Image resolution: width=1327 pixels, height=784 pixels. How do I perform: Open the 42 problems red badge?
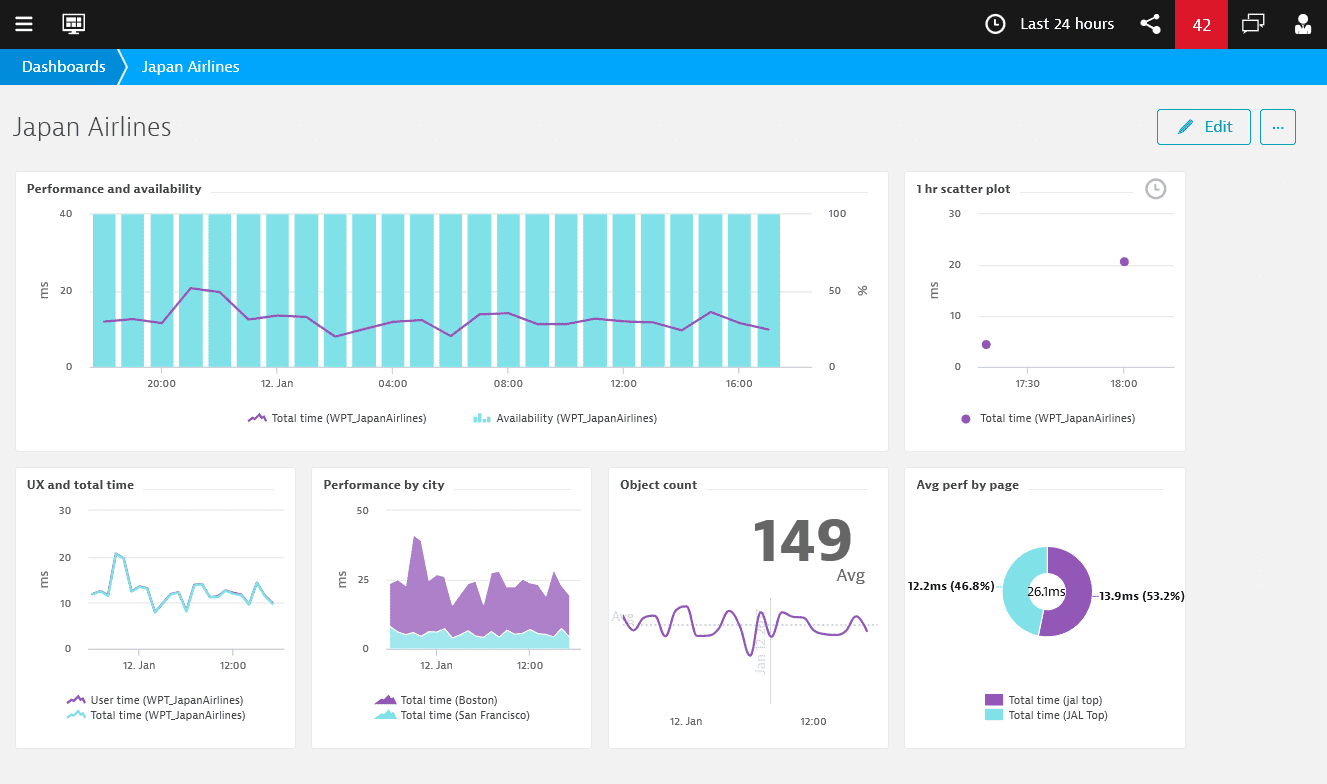click(1202, 24)
